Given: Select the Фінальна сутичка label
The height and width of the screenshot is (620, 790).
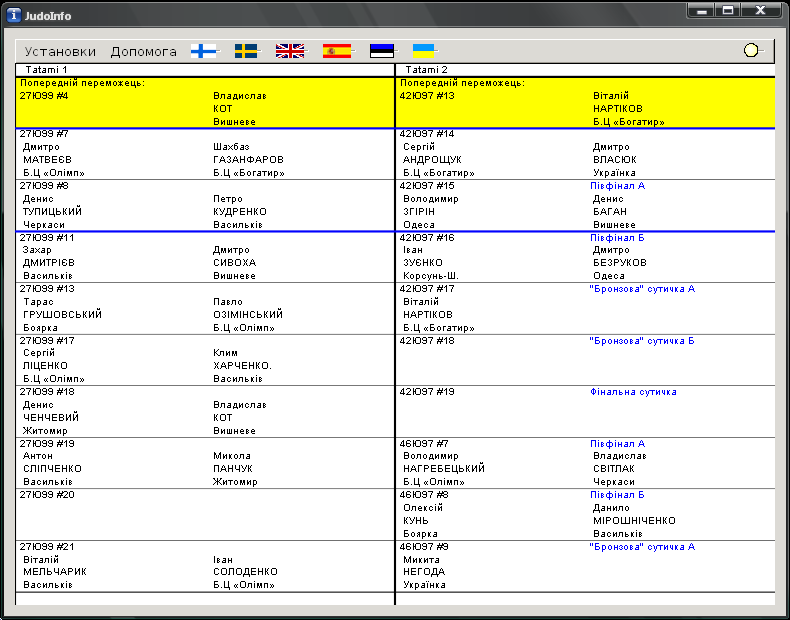Looking at the screenshot, I should [633, 392].
